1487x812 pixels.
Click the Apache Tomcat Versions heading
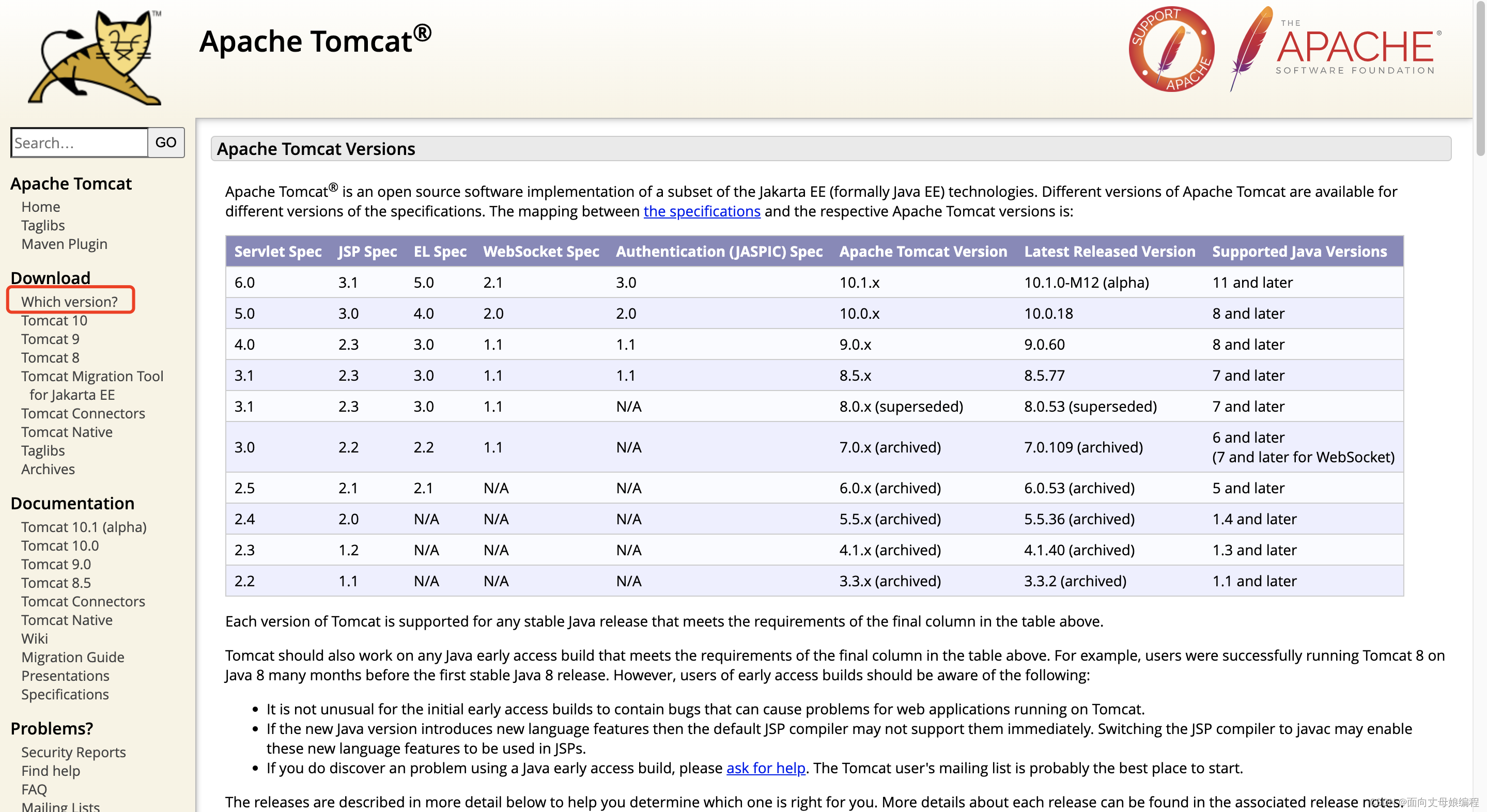[316, 149]
